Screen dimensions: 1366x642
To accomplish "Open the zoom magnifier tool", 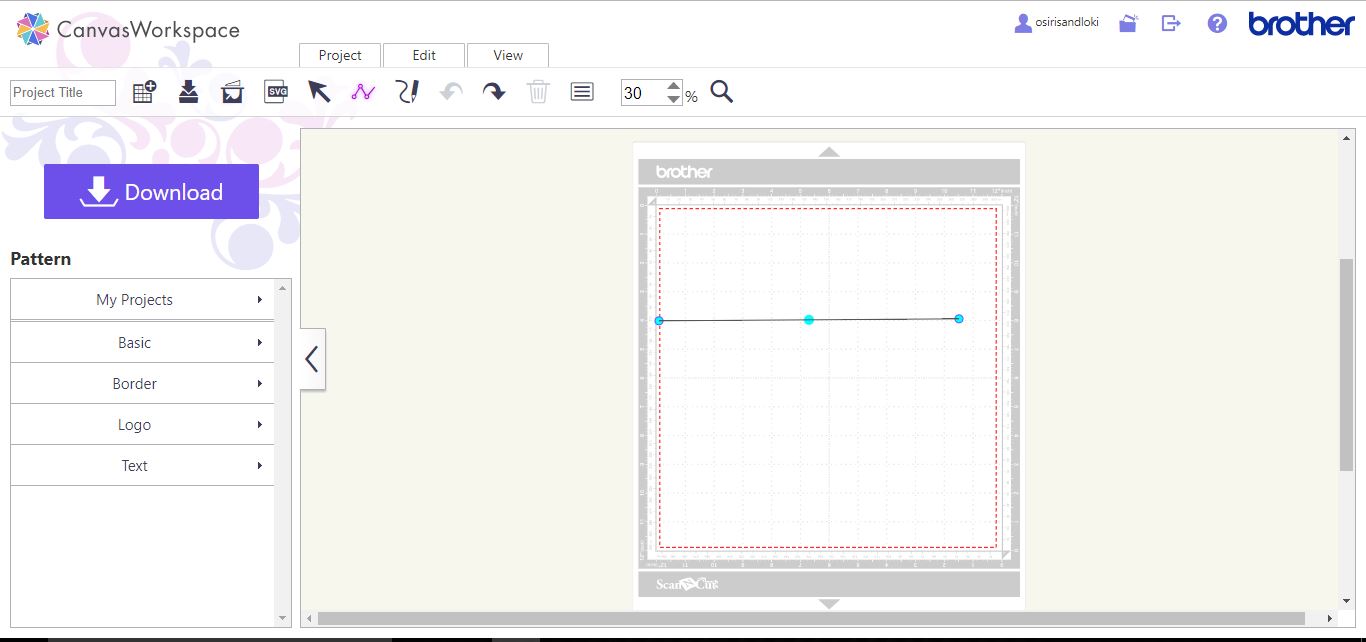I will click(722, 91).
